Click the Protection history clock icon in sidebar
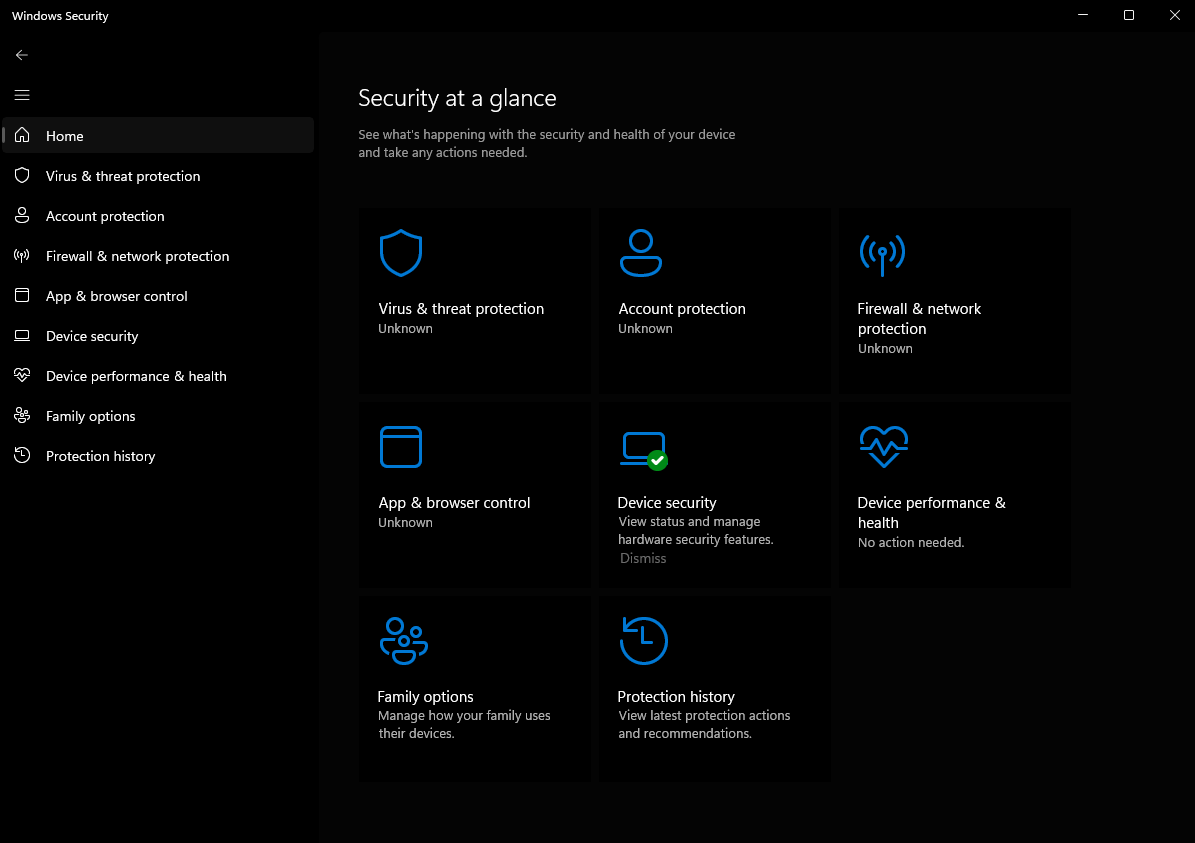 22,455
